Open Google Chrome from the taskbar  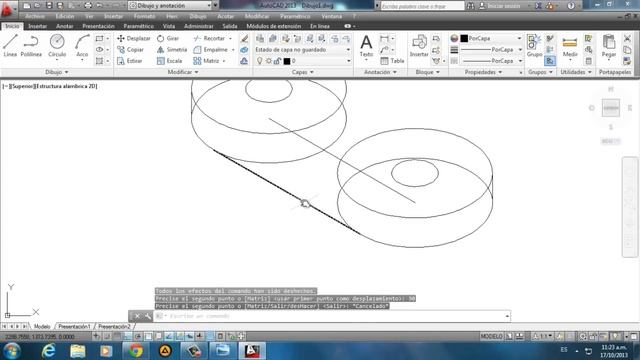[x=136, y=351]
